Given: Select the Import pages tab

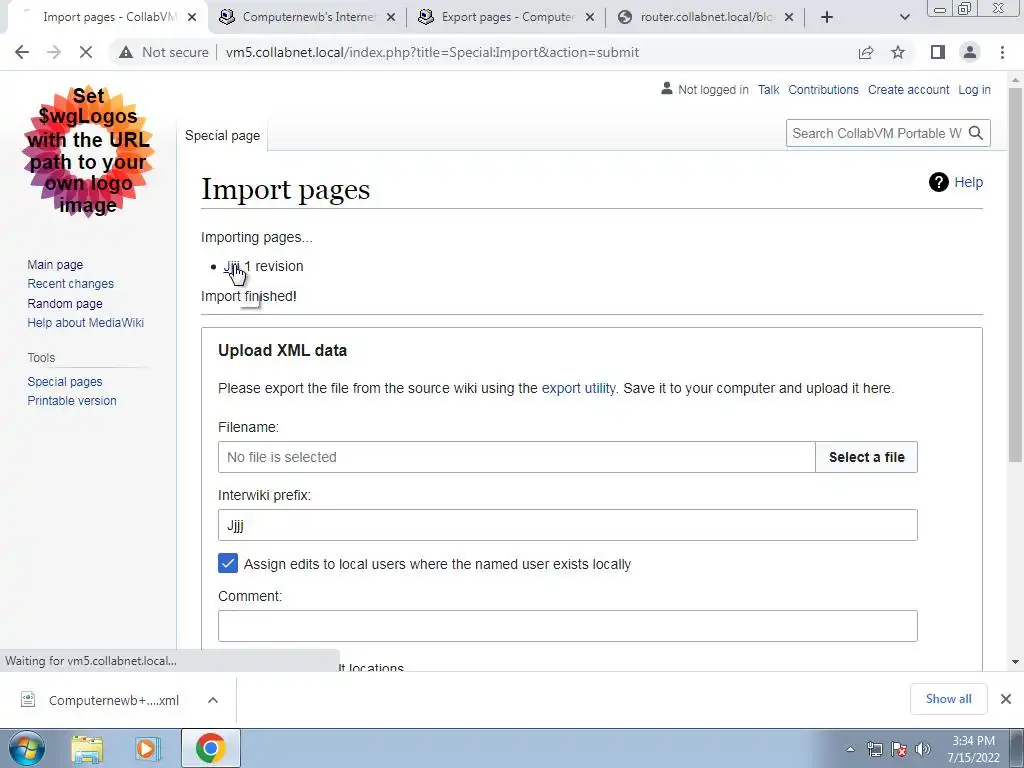Looking at the screenshot, I should tap(106, 17).
